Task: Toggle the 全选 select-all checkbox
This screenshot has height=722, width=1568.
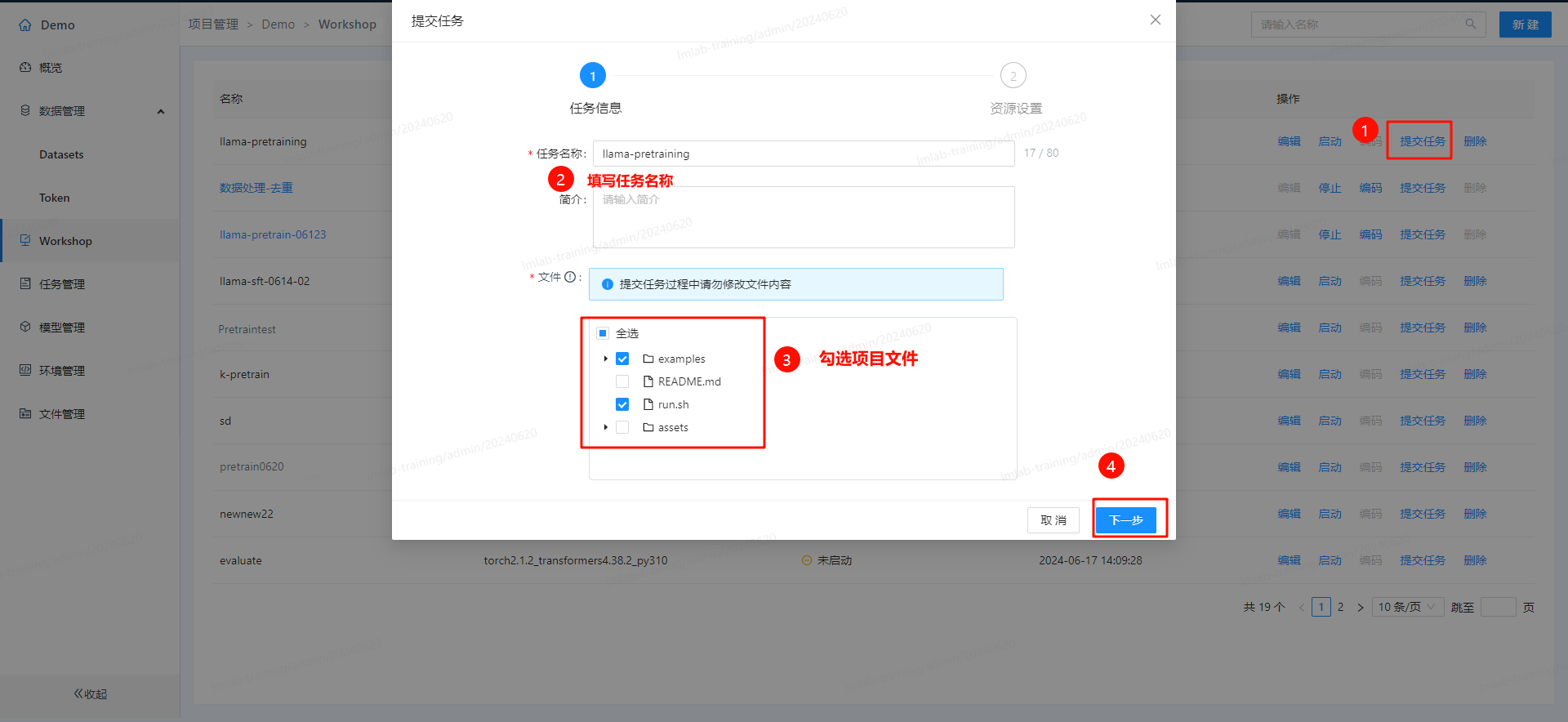Action: tap(603, 333)
